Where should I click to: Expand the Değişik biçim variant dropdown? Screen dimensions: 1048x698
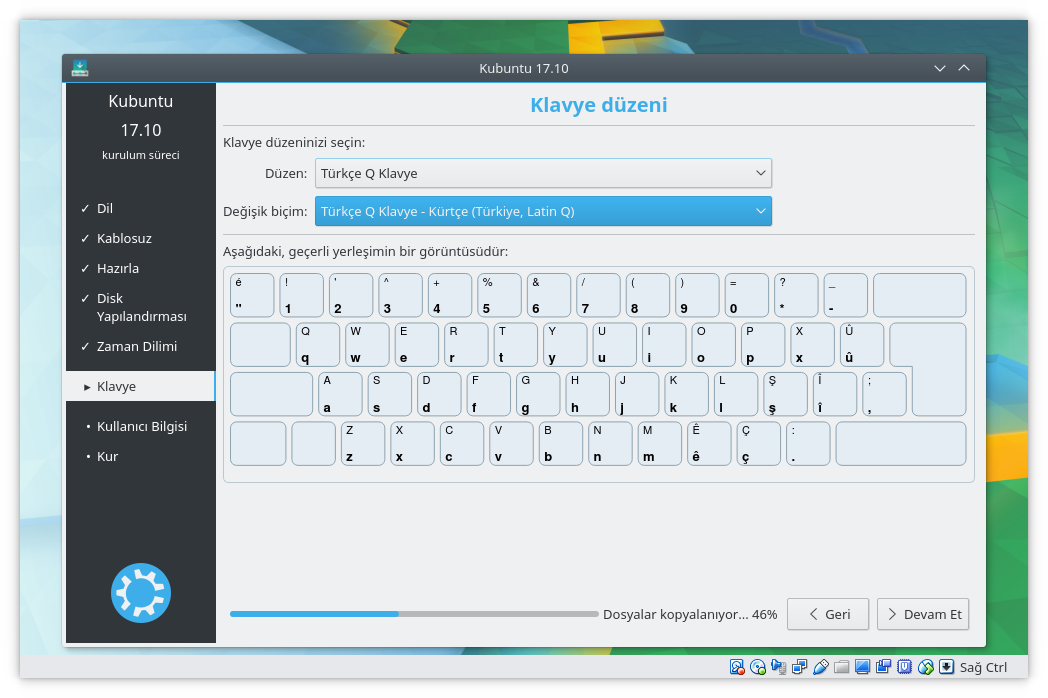(x=543, y=211)
